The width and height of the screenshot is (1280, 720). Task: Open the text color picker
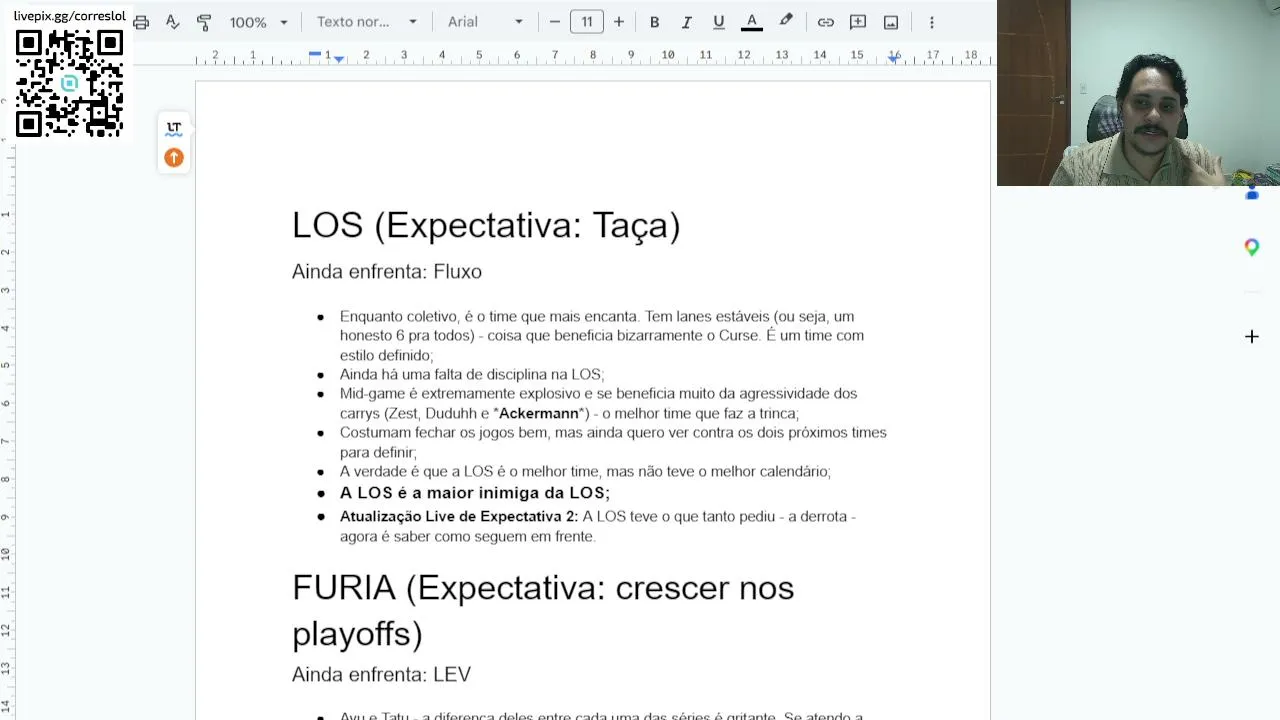[x=752, y=22]
